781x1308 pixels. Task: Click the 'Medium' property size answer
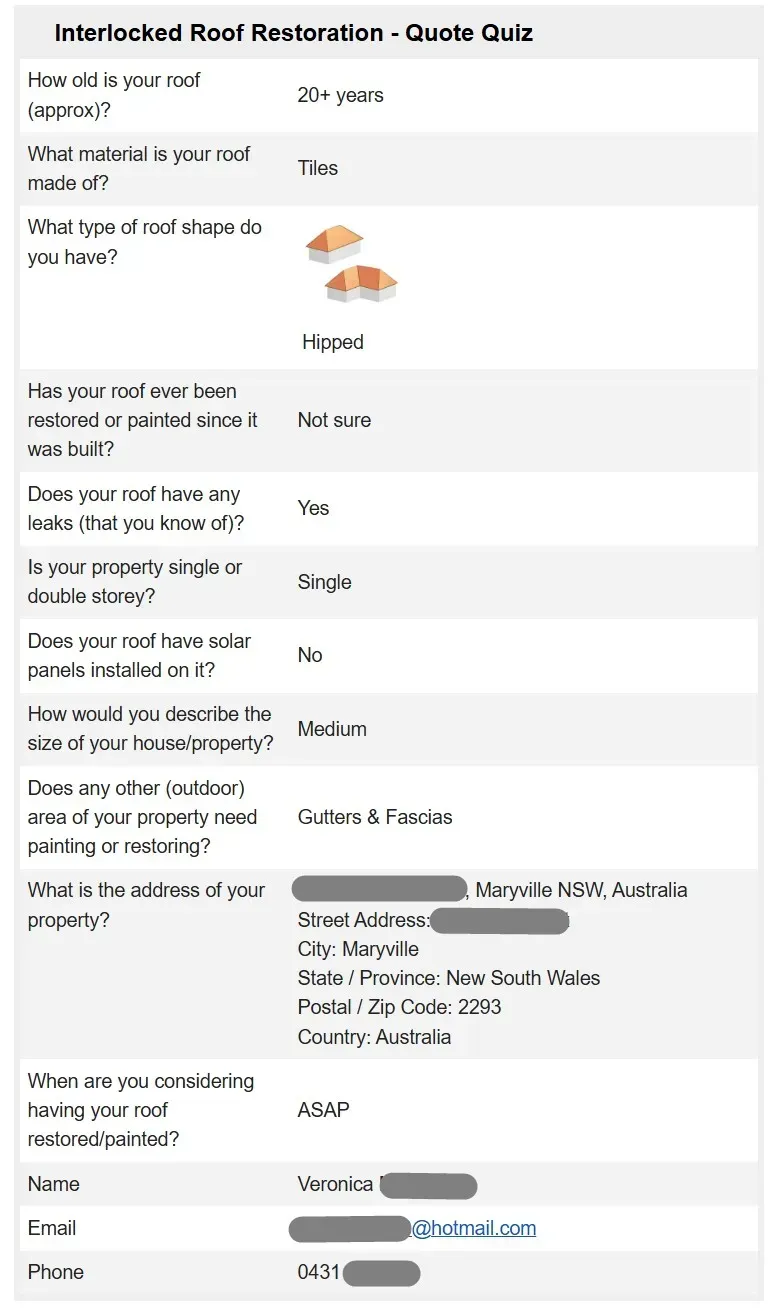[332, 729]
